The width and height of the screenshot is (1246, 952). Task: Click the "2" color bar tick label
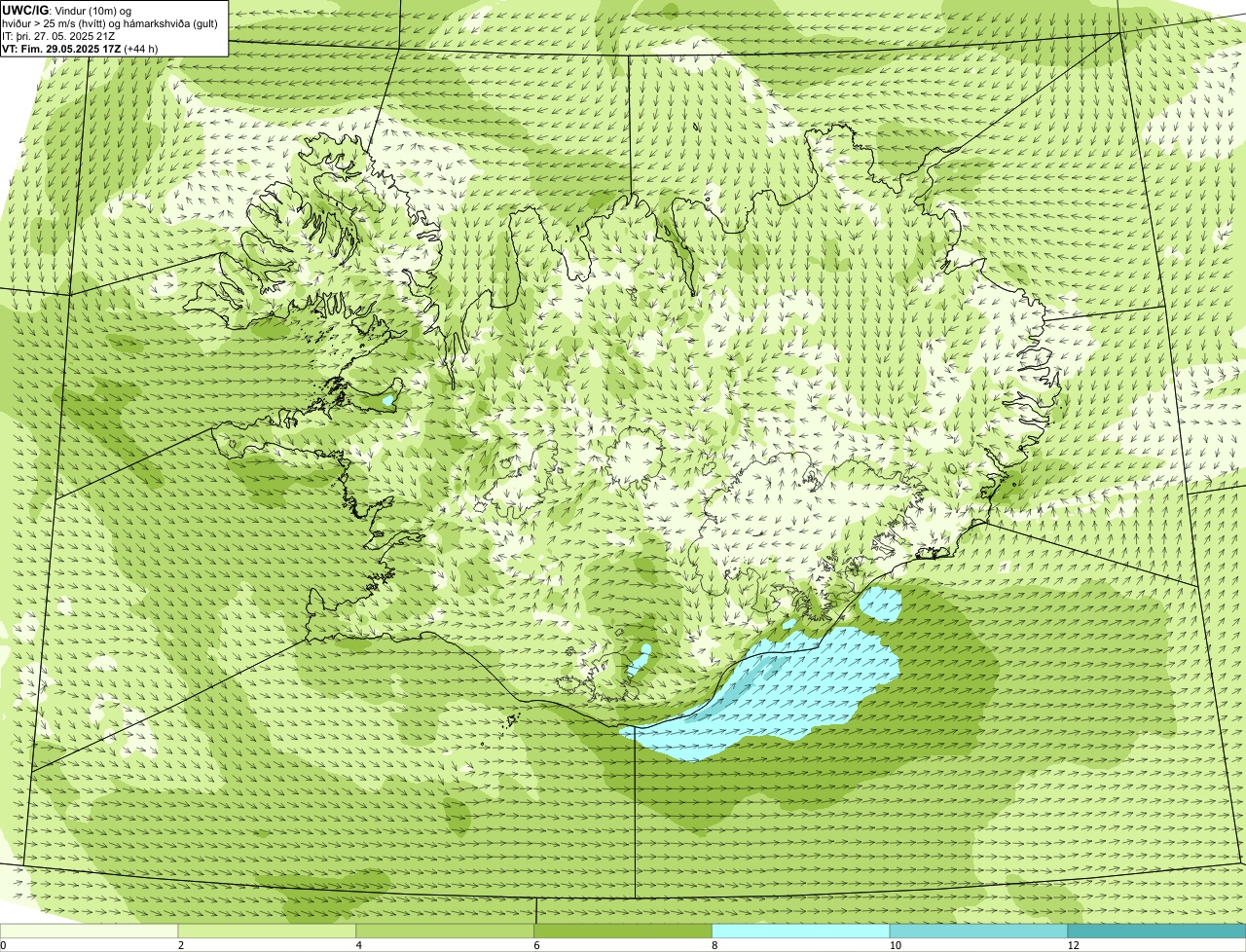coord(181,945)
